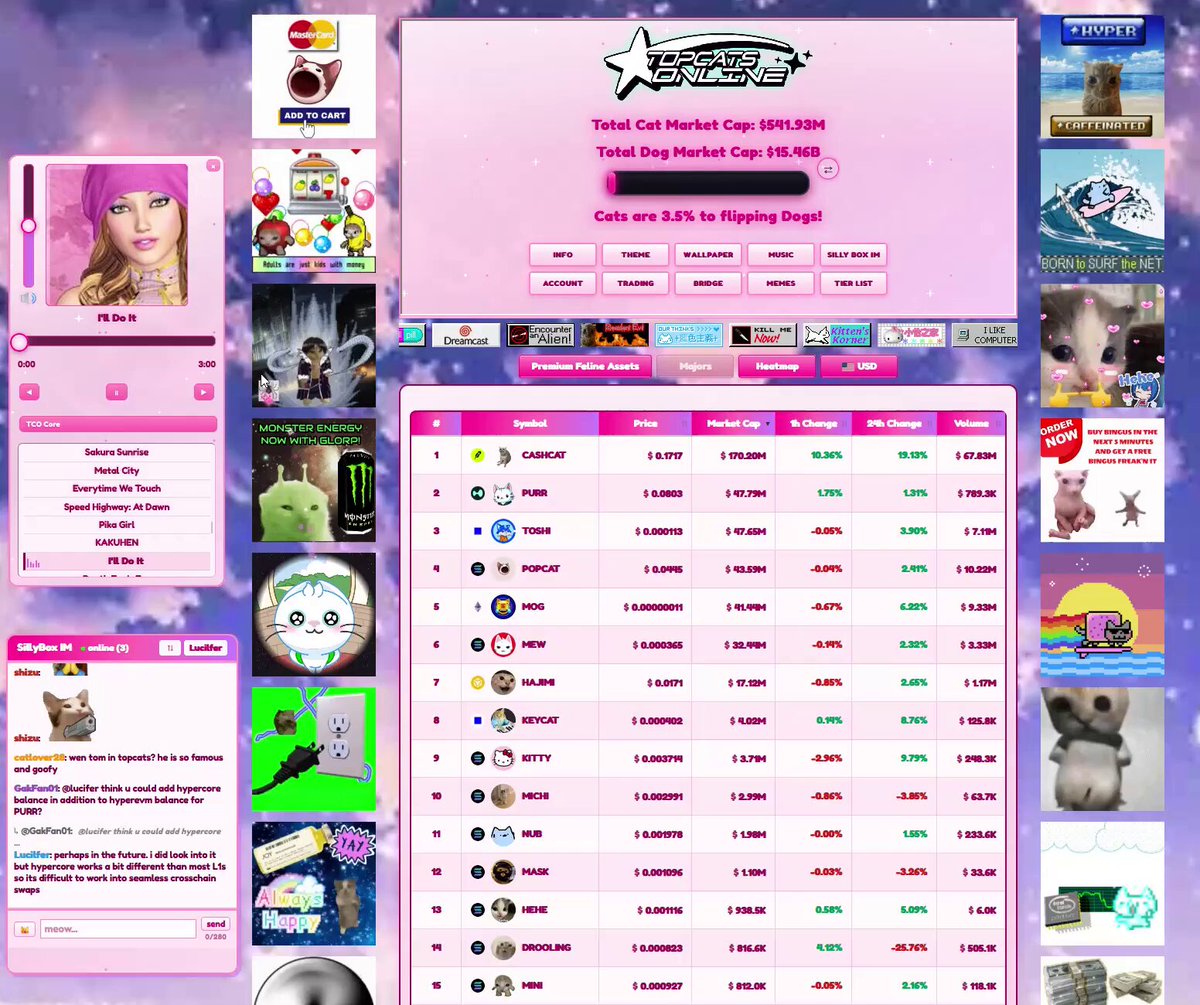Open the TCO Core playlist selector
1200x1005 pixels.
118,424
